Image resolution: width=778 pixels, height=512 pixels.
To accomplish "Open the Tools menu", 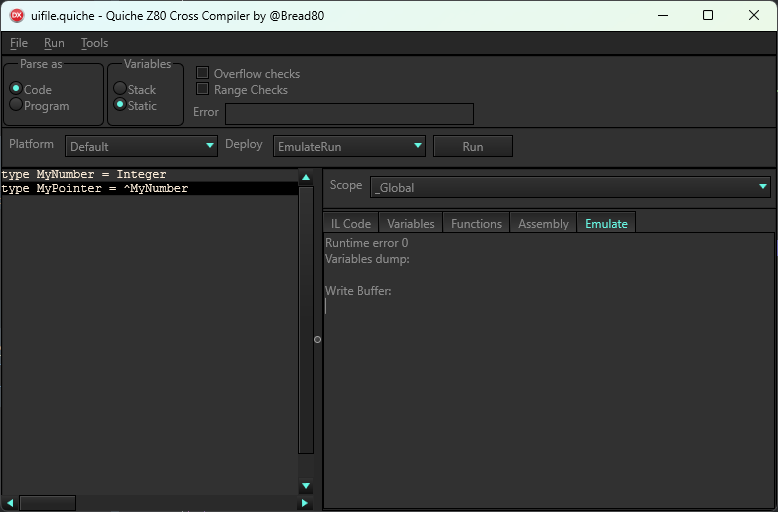I will pyautogui.click(x=94, y=43).
